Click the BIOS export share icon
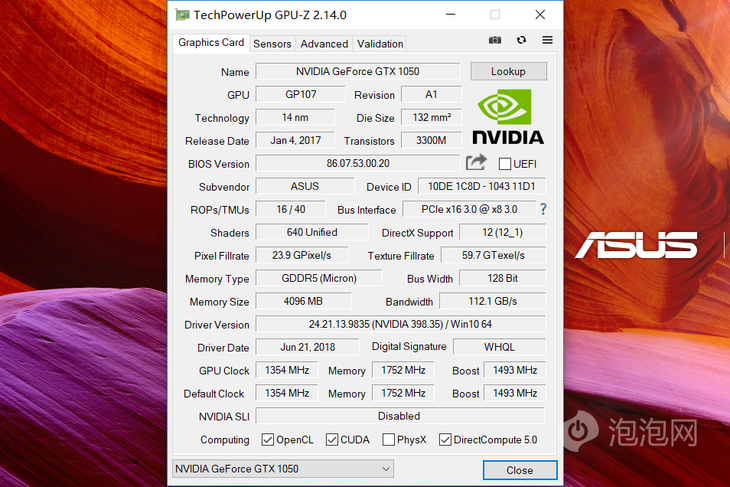 [x=476, y=162]
